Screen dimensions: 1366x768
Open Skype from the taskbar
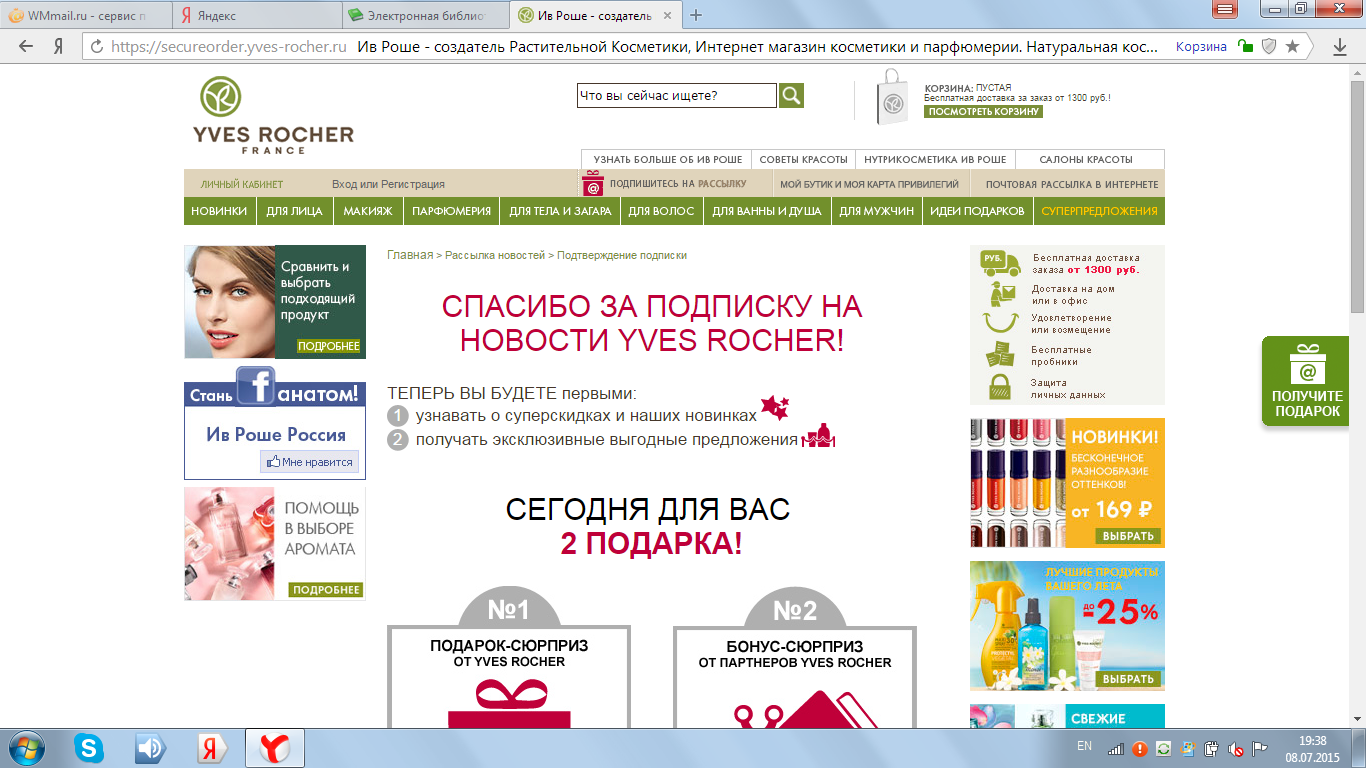[x=89, y=748]
